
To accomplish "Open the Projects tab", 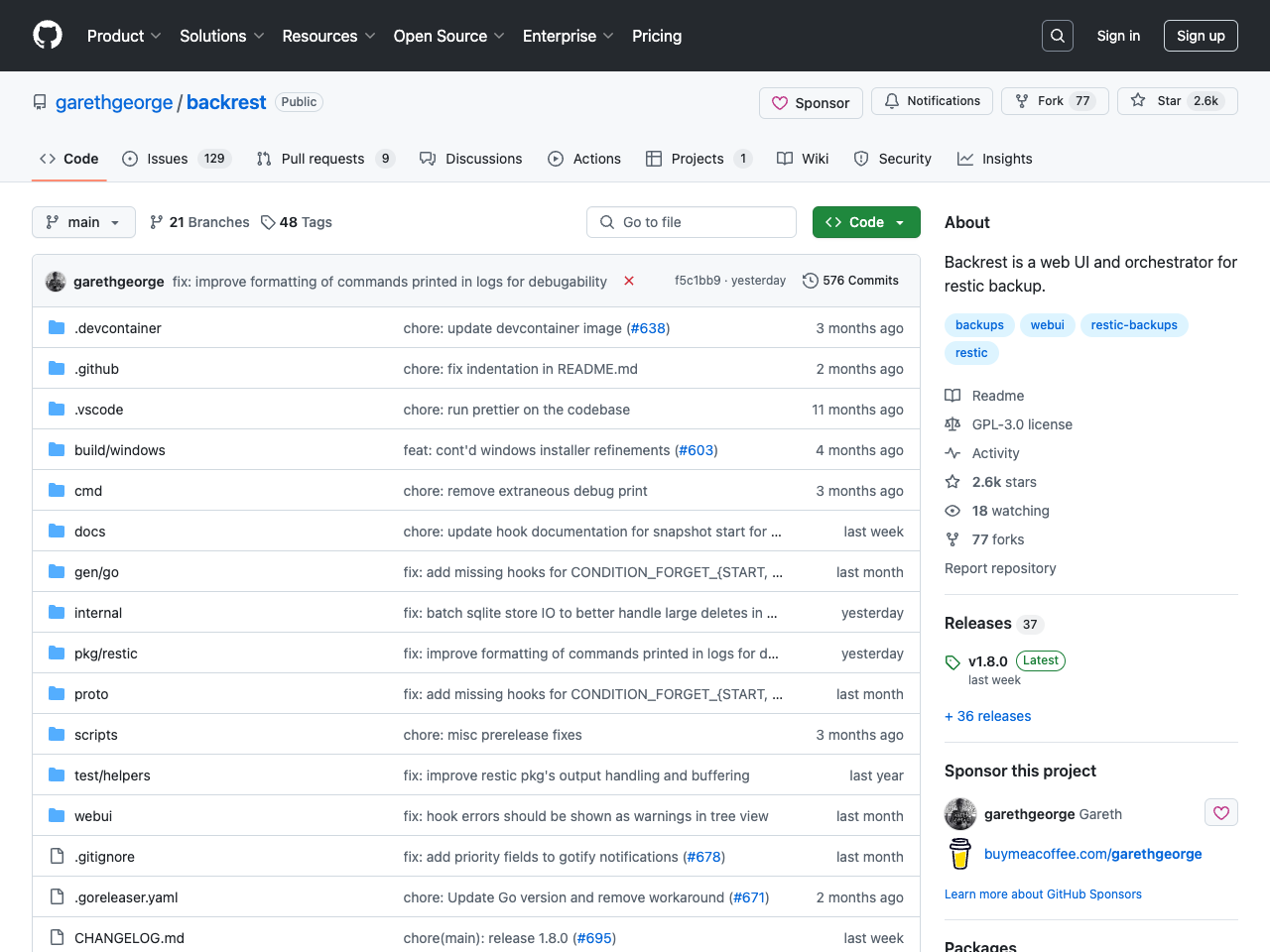I will click(698, 159).
